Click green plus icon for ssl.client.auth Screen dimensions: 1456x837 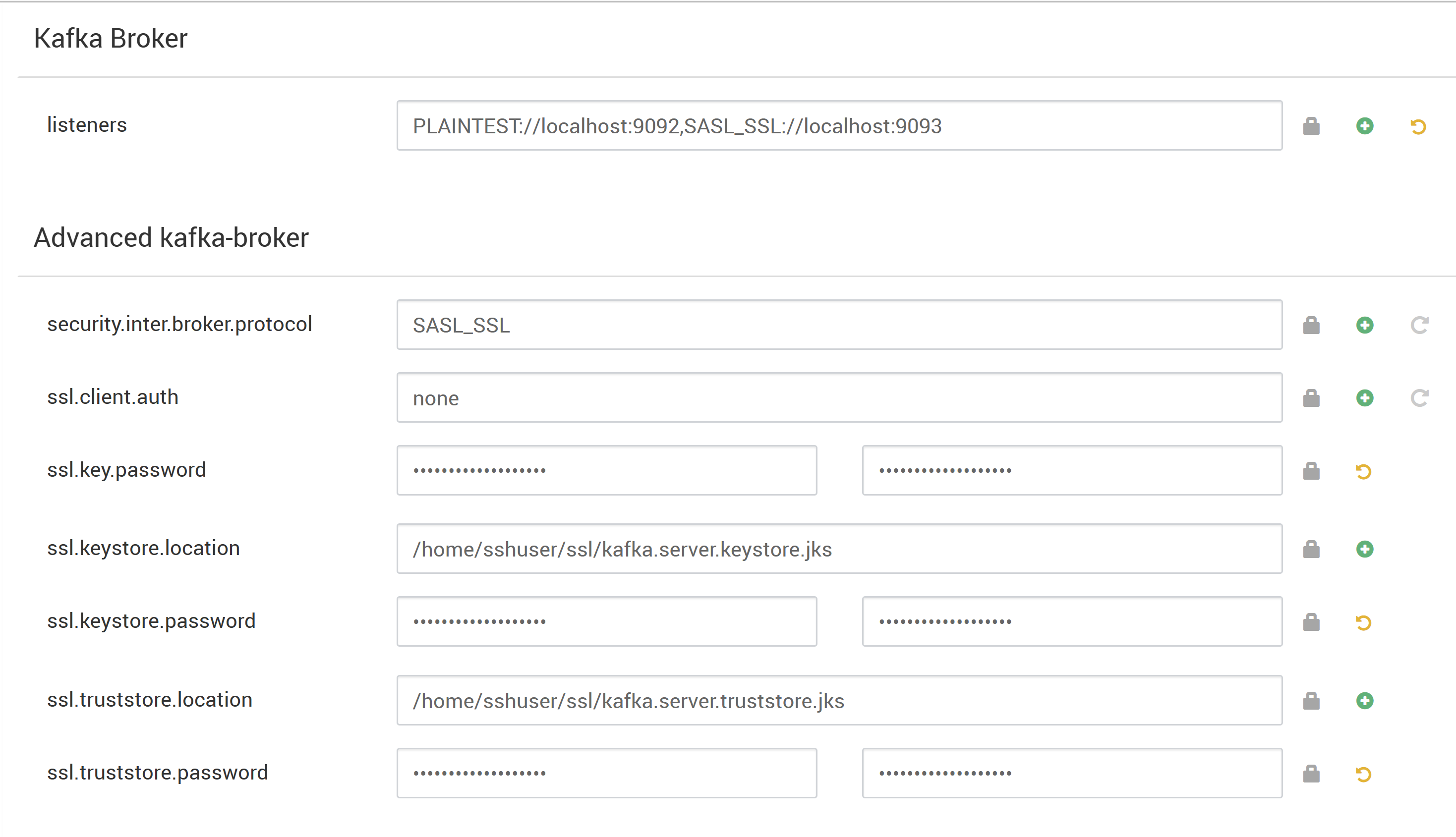[x=1365, y=398]
